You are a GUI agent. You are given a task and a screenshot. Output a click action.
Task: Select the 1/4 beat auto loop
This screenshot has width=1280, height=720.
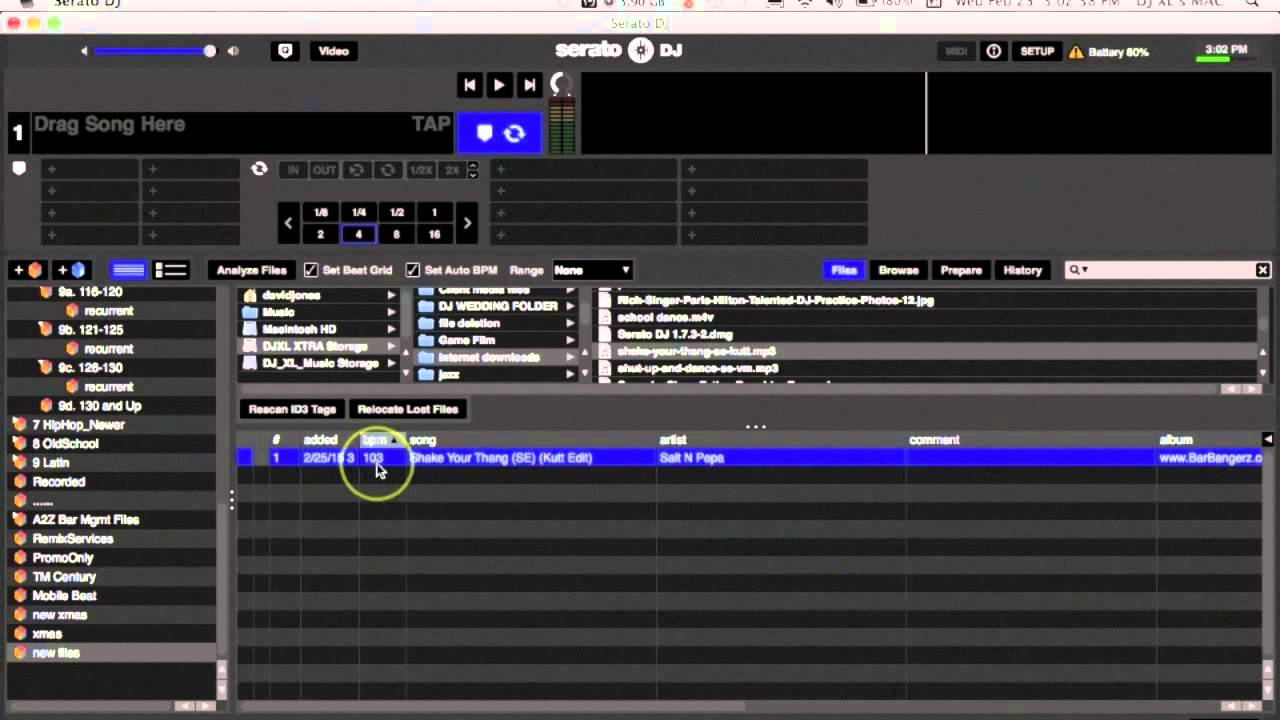[x=359, y=213]
